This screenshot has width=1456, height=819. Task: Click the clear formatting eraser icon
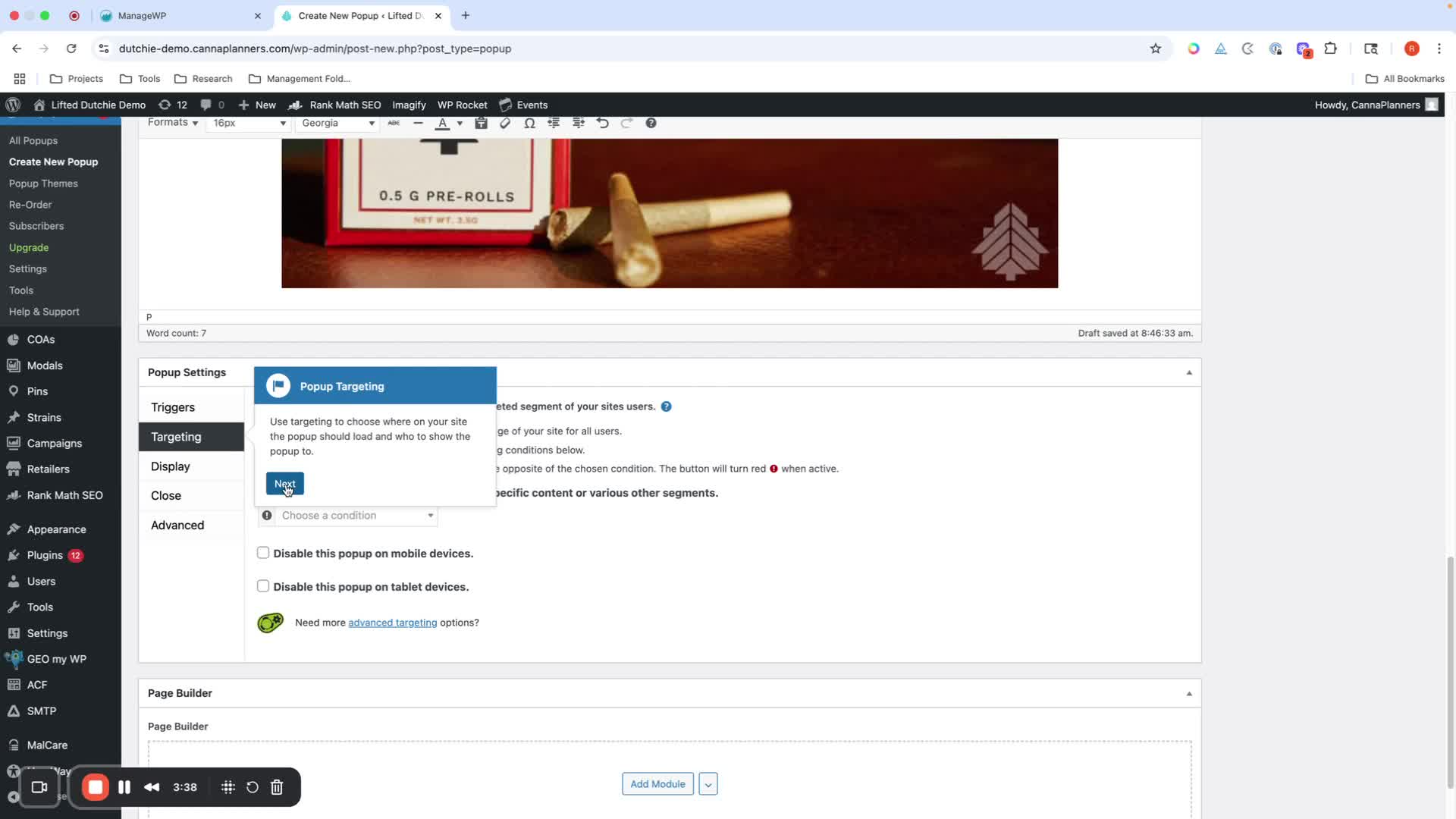point(505,123)
